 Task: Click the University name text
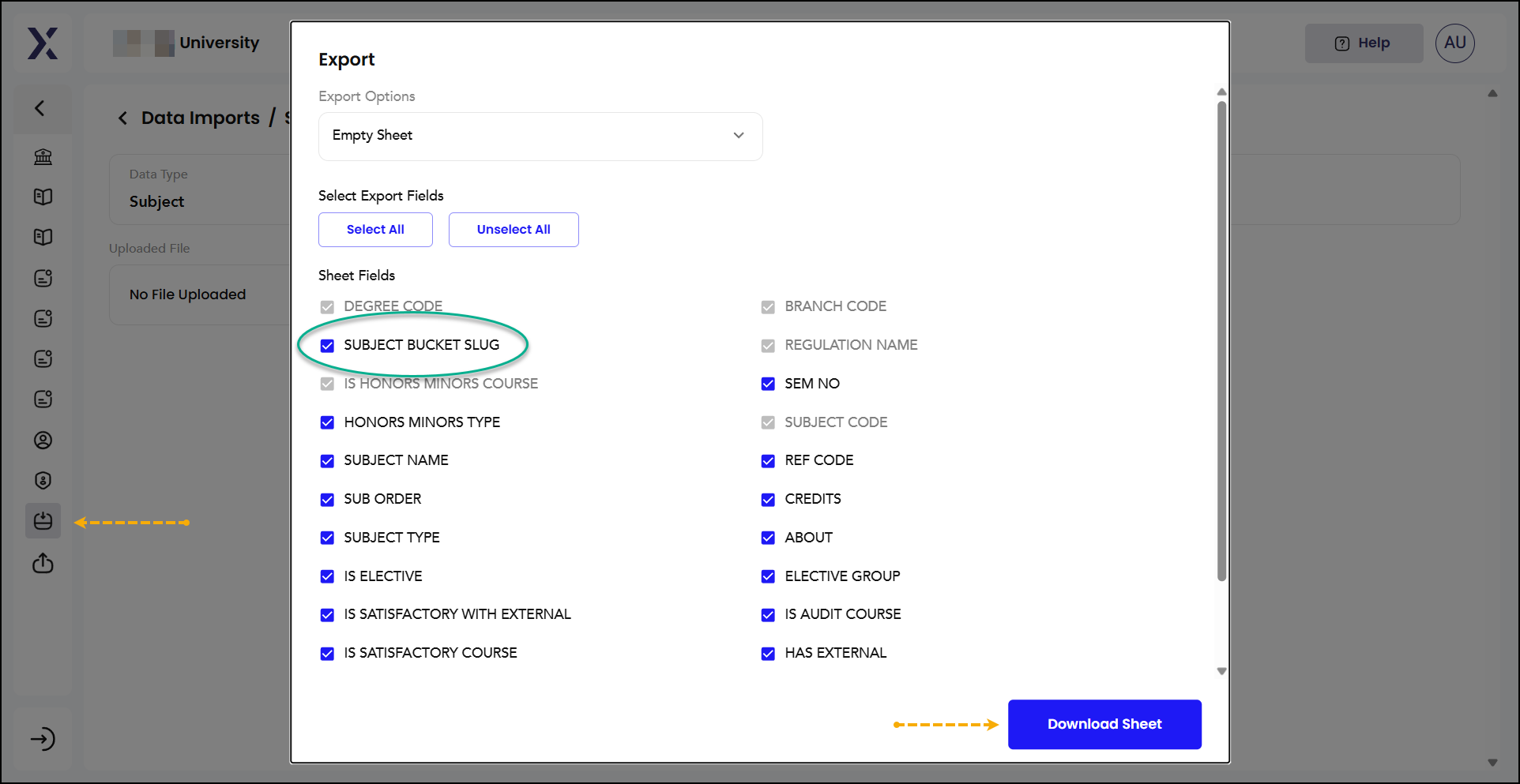coord(219,43)
